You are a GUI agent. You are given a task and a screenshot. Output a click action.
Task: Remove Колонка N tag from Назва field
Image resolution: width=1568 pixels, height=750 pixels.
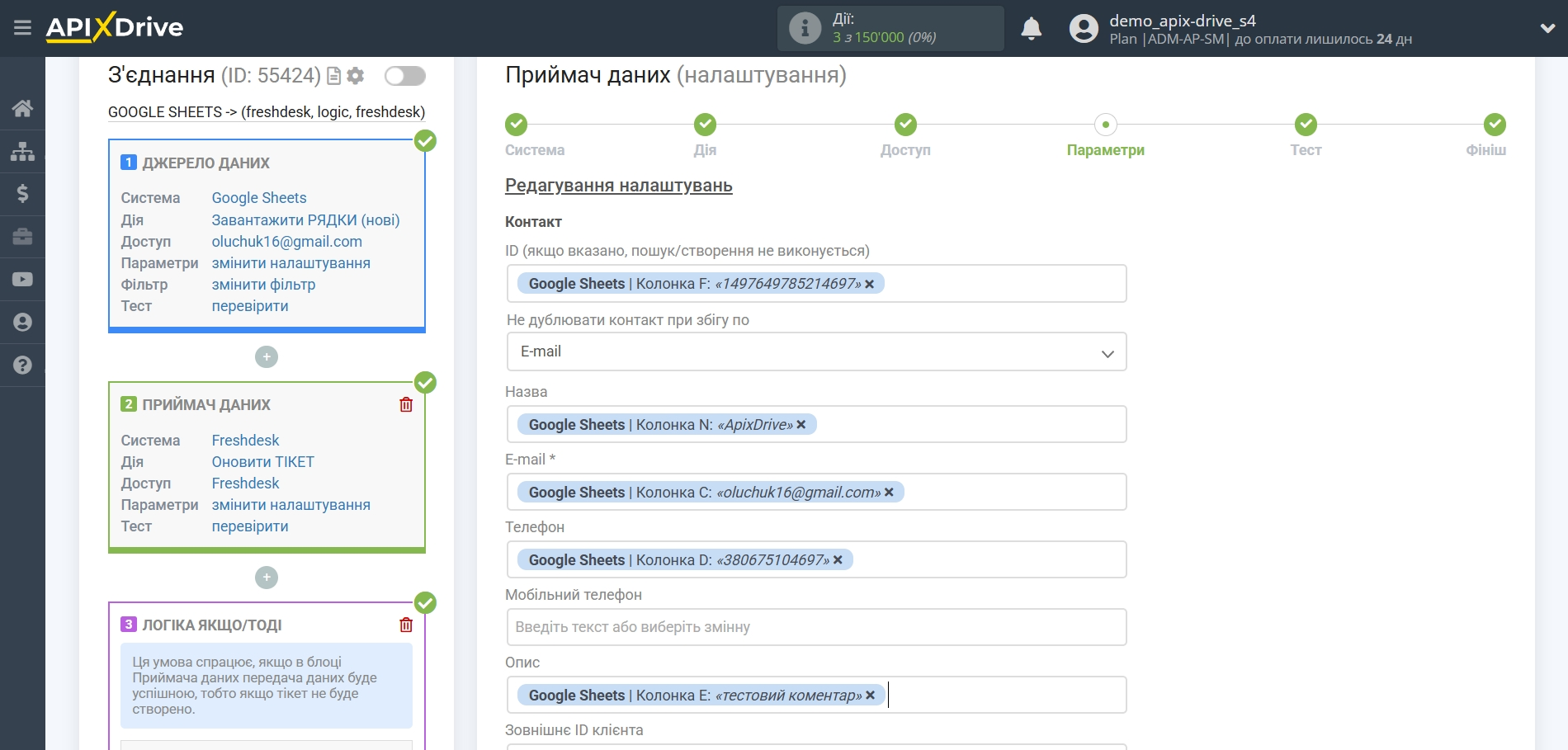pyautogui.click(x=801, y=425)
